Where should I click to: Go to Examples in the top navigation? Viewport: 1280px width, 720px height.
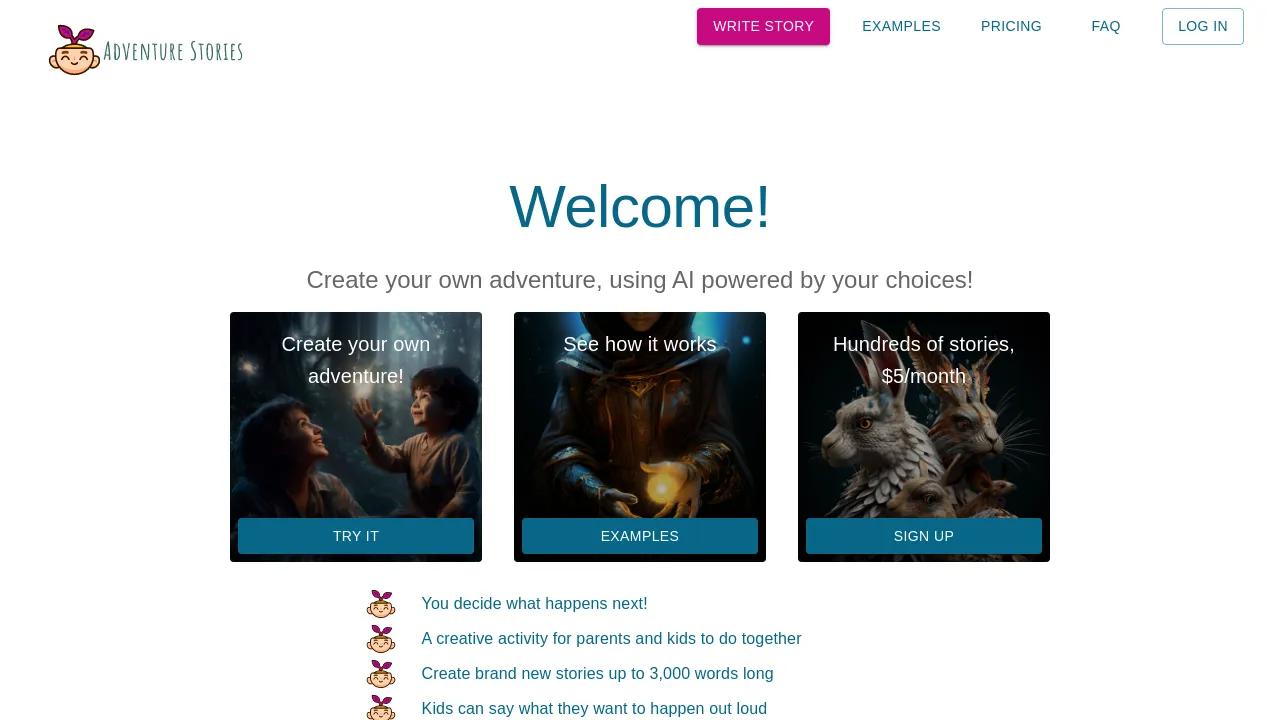(x=901, y=26)
